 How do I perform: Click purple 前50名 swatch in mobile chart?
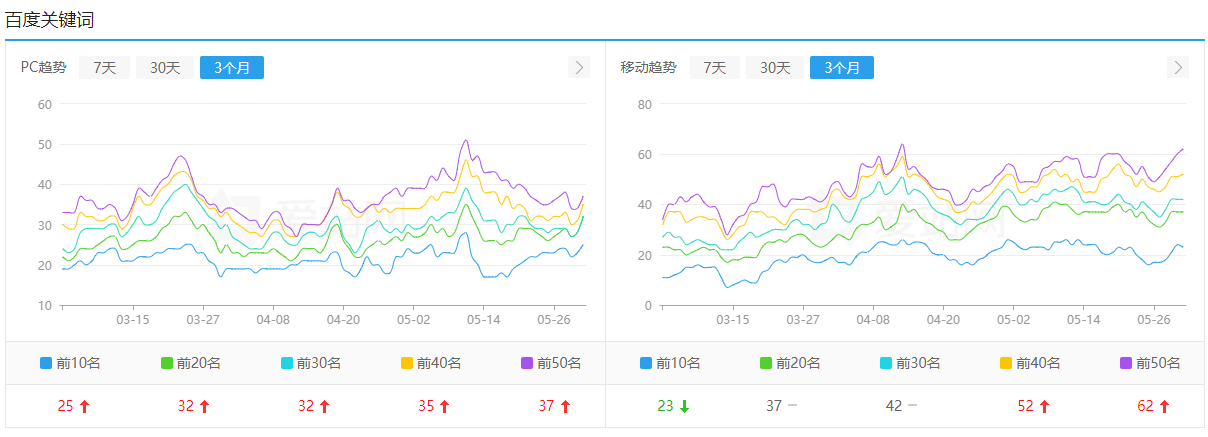tap(1126, 363)
